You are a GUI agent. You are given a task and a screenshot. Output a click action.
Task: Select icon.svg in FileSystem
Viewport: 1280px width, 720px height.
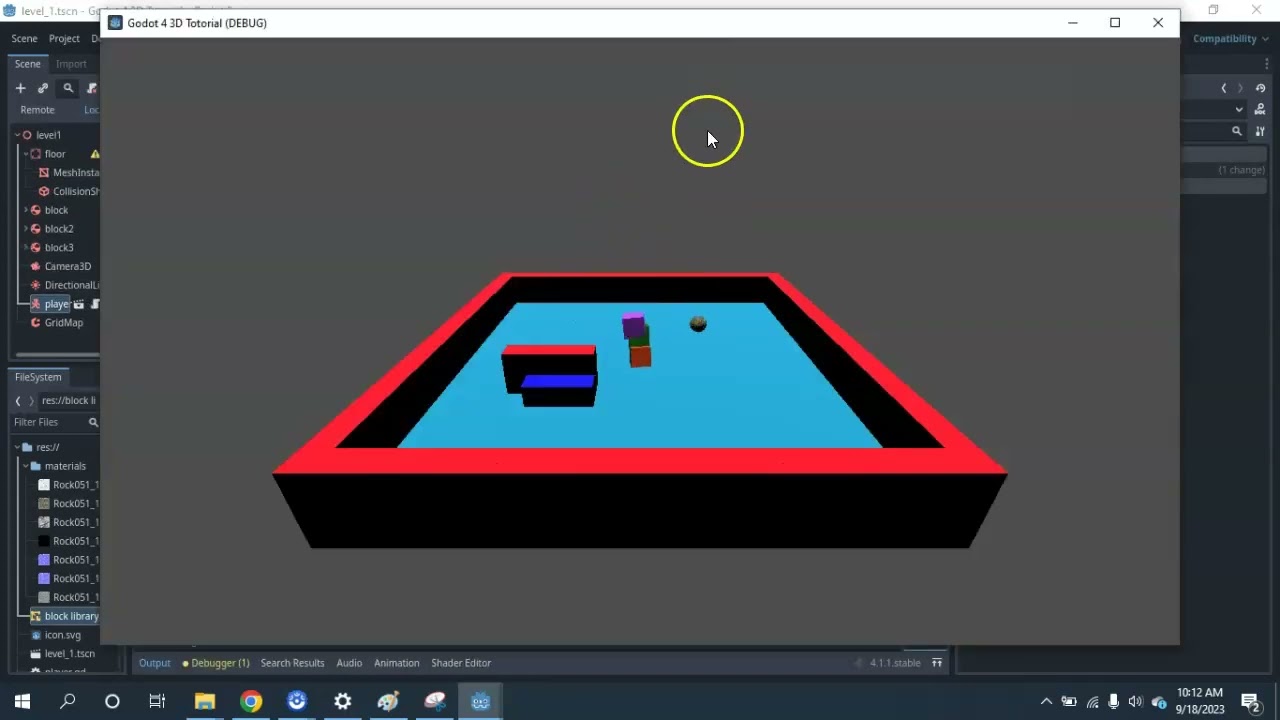[x=55, y=635]
